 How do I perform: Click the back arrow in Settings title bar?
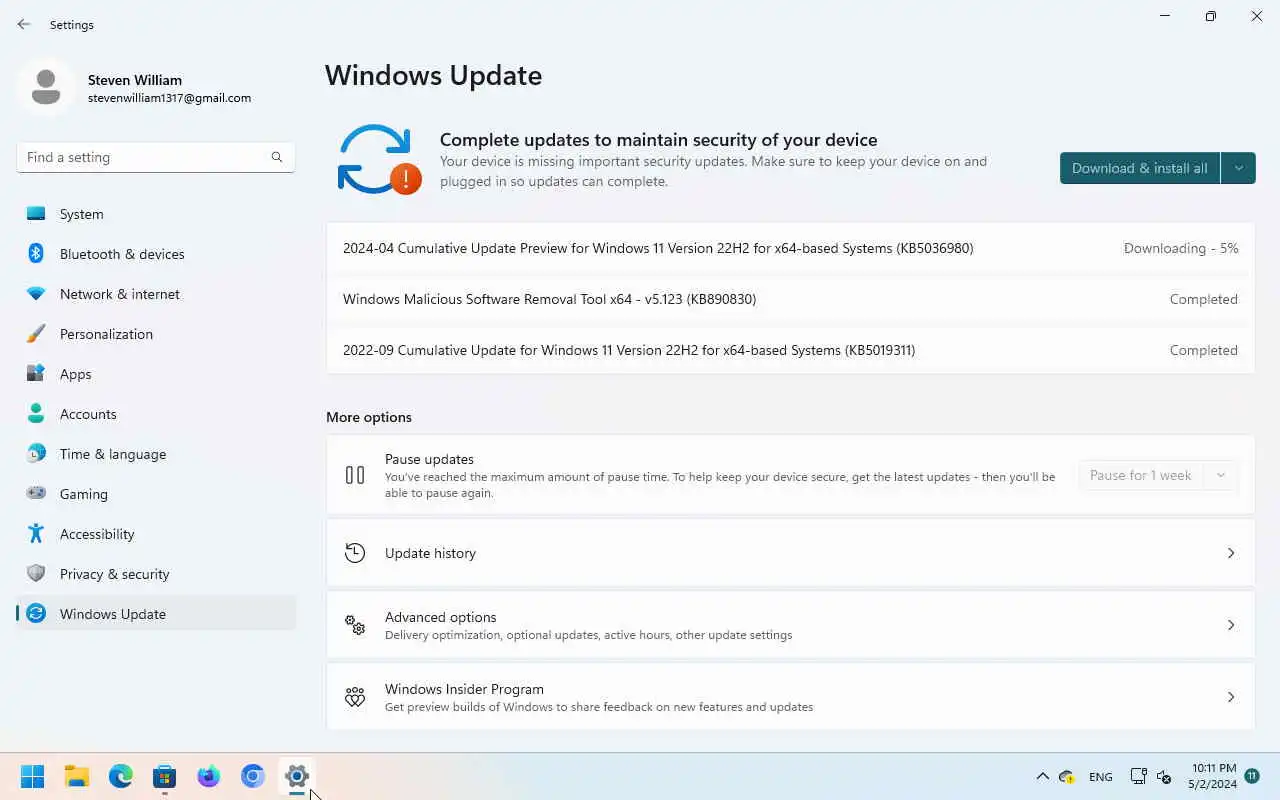(24, 24)
